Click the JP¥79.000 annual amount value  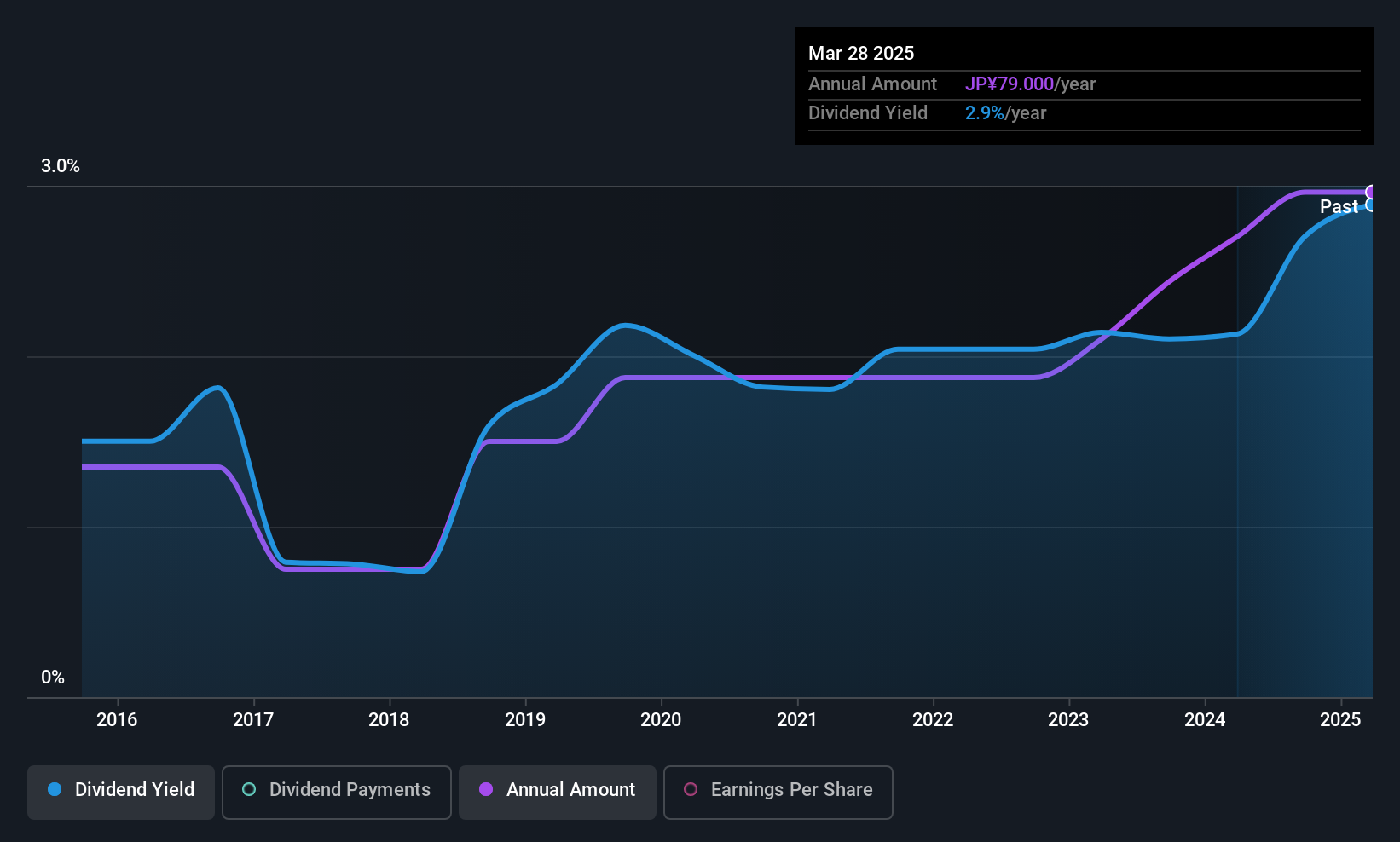coord(1010,84)
